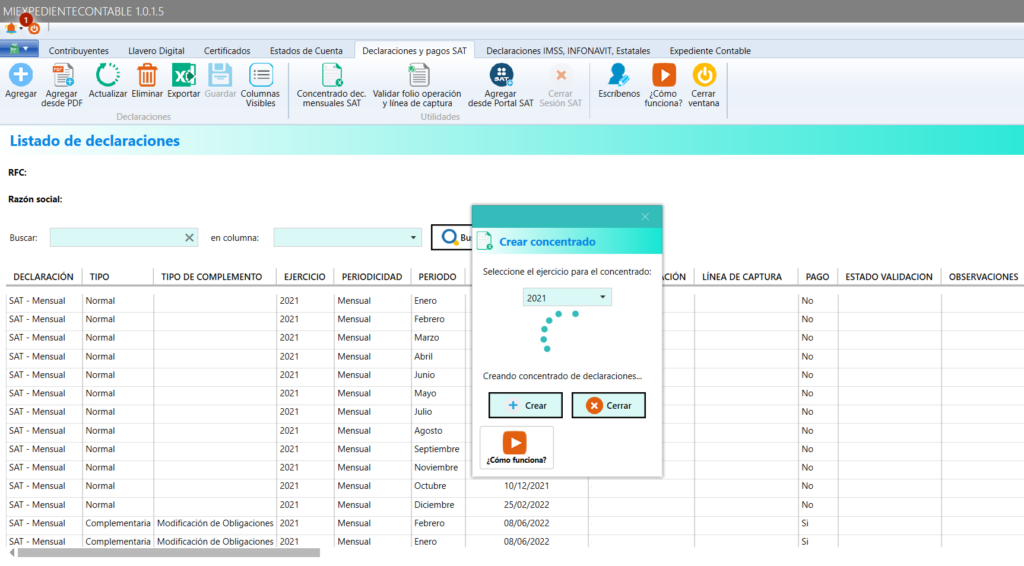Sort by EJERCICIO column header

click(x=304, y=277)
